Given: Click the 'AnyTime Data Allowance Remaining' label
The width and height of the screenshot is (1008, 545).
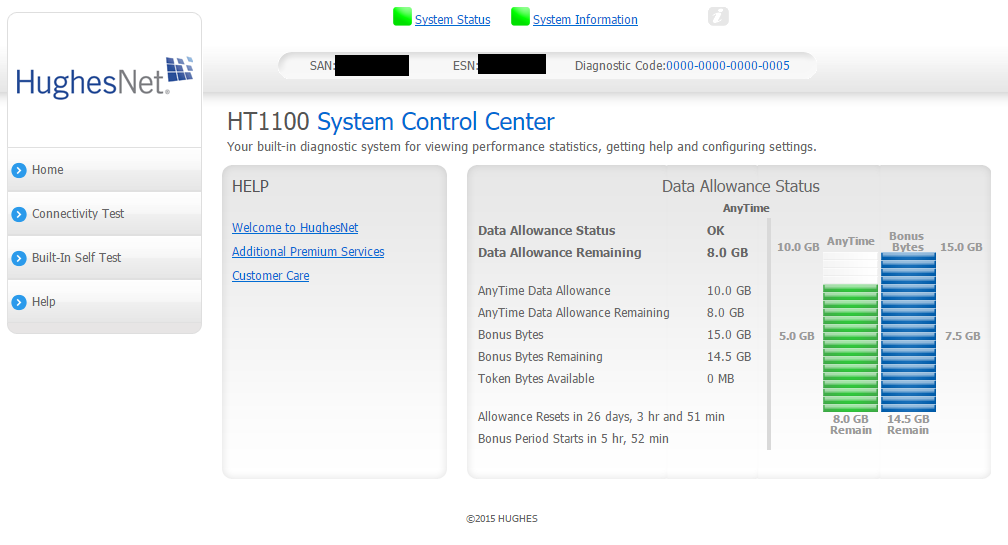Looking at the screenshot, I should pyautogui.click(x=573, y=313).
